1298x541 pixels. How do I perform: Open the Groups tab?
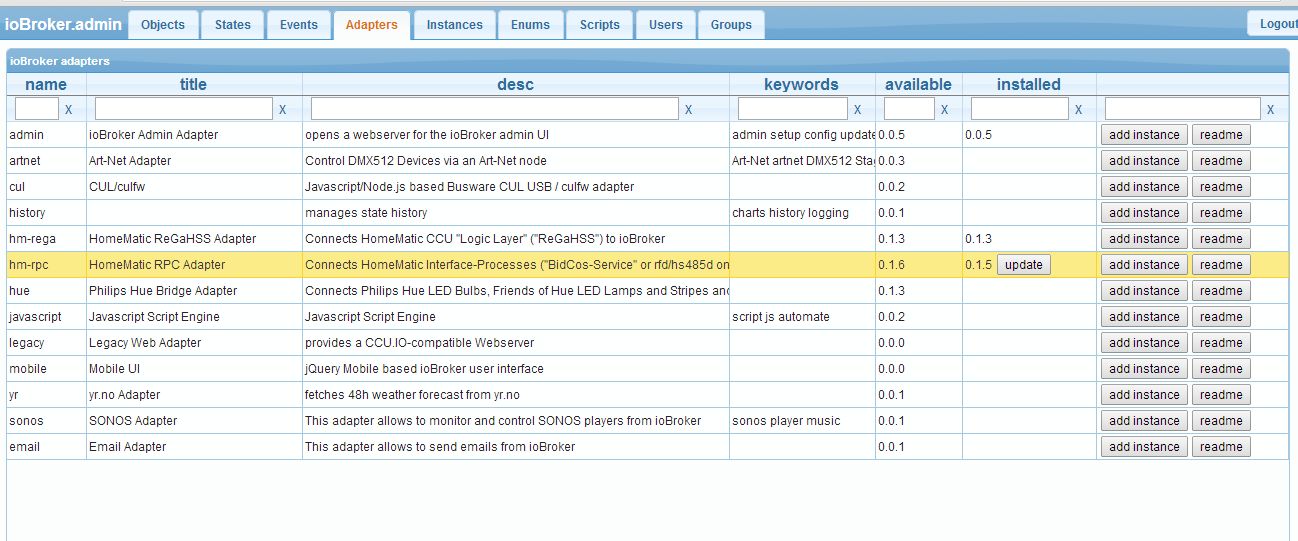point(731,25)
